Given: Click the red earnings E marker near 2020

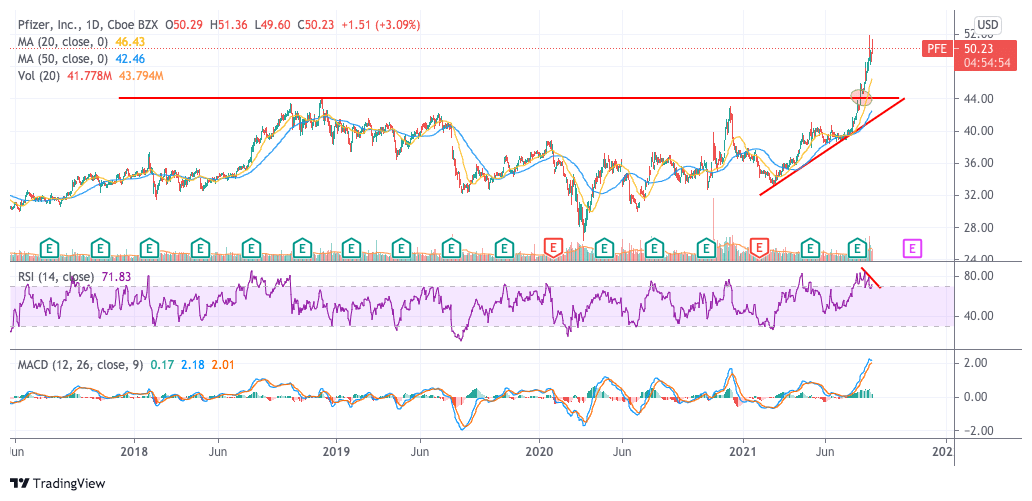Looking at the screenshot, I should [x=554, y=248].
